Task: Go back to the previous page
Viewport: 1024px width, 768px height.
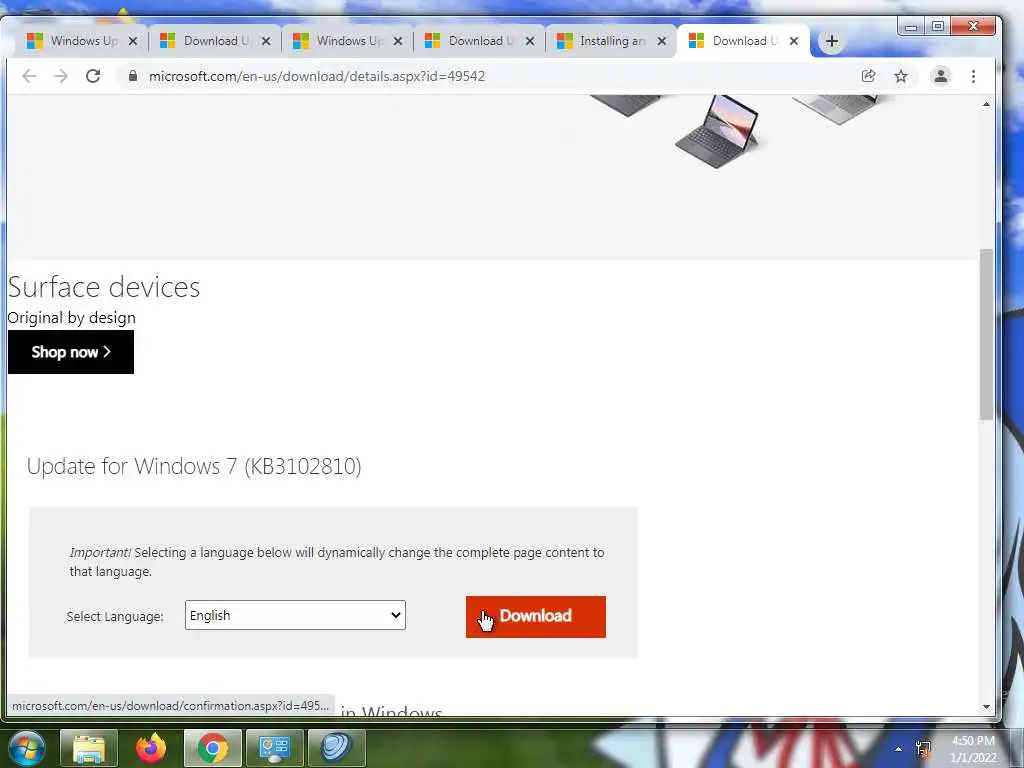Action: (29, 76)
